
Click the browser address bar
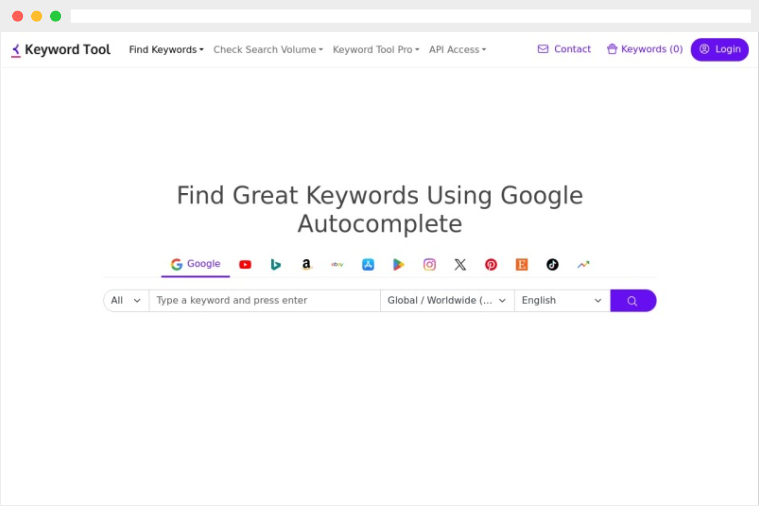click(x=410, y=16)
